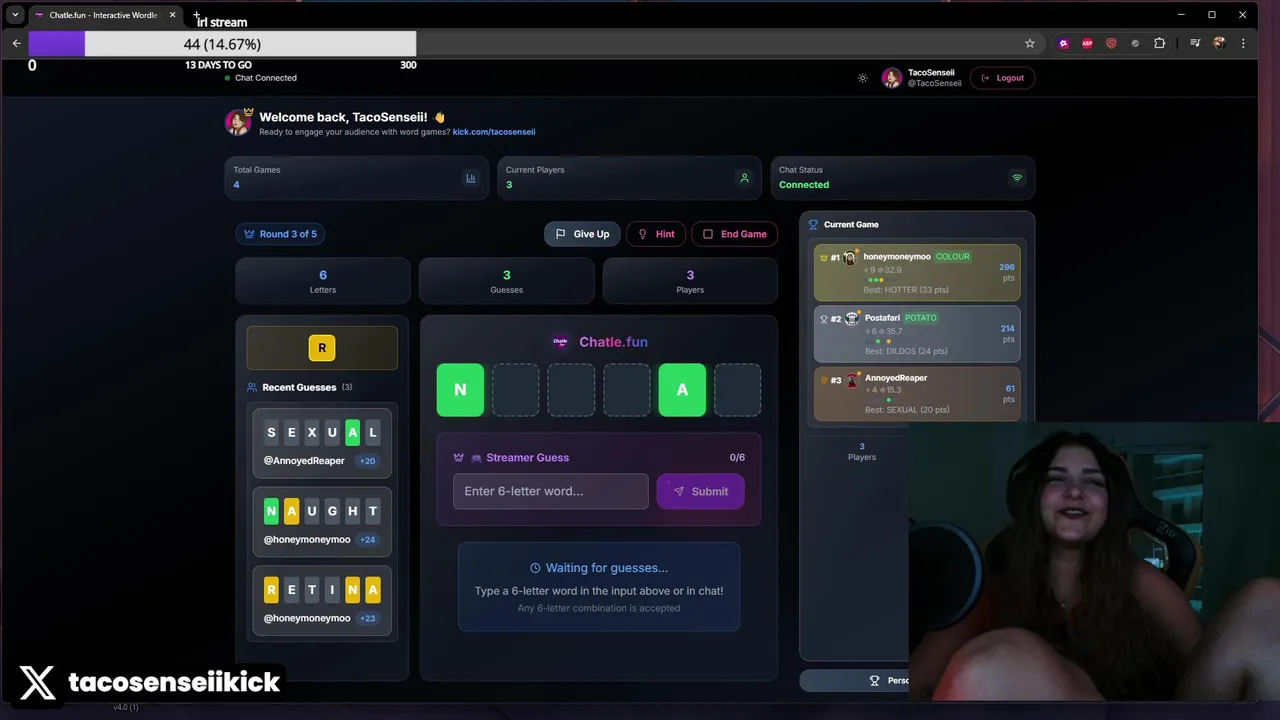Select the SEXUAL guess by AnnoyedReaper
Viewport: 1280px width, 720px height.
click(322, 444)
